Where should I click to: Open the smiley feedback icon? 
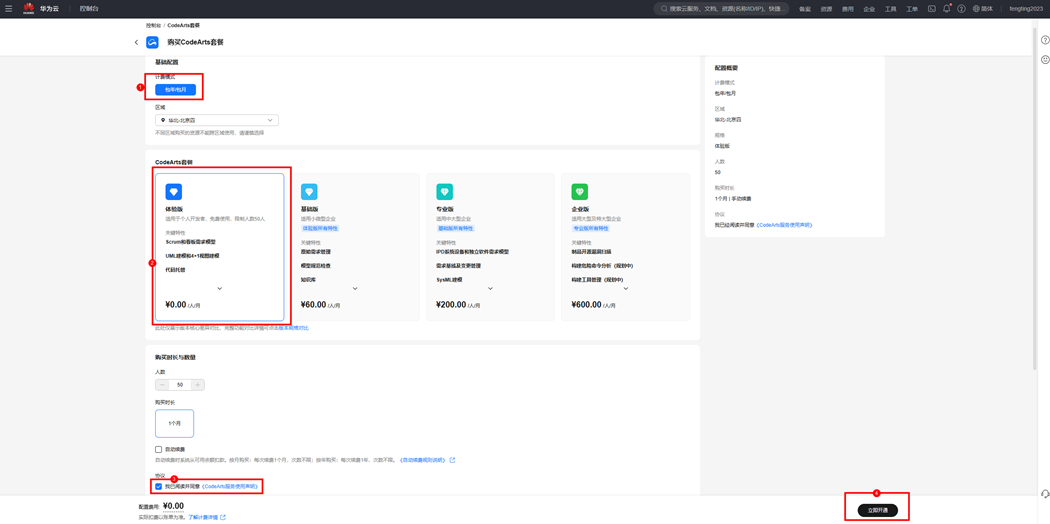tap(1045, 60)
